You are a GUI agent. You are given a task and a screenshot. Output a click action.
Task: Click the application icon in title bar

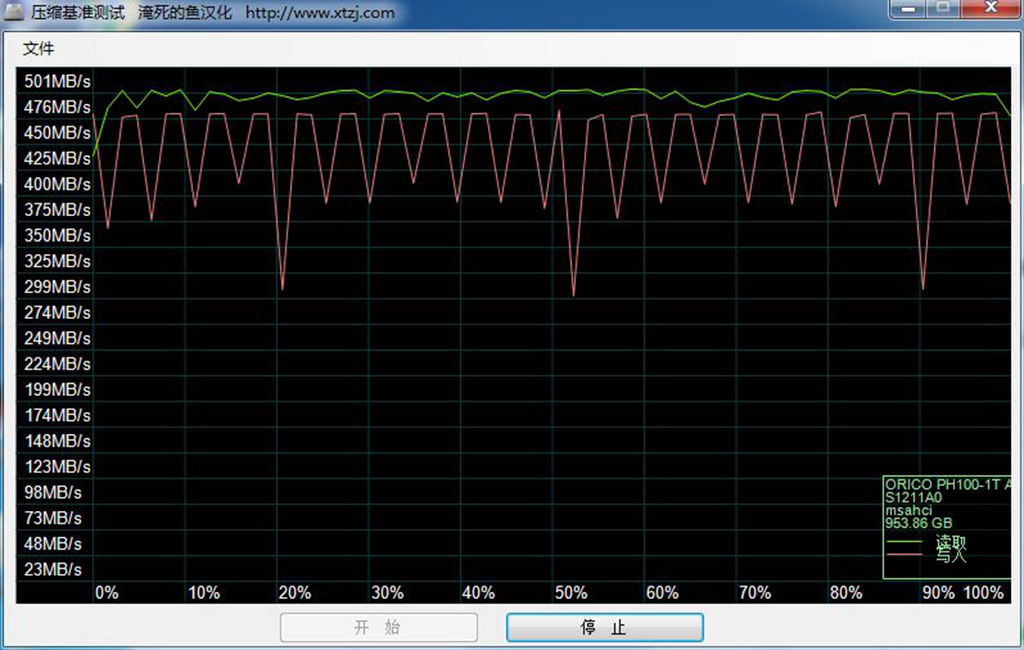(14, 11)
